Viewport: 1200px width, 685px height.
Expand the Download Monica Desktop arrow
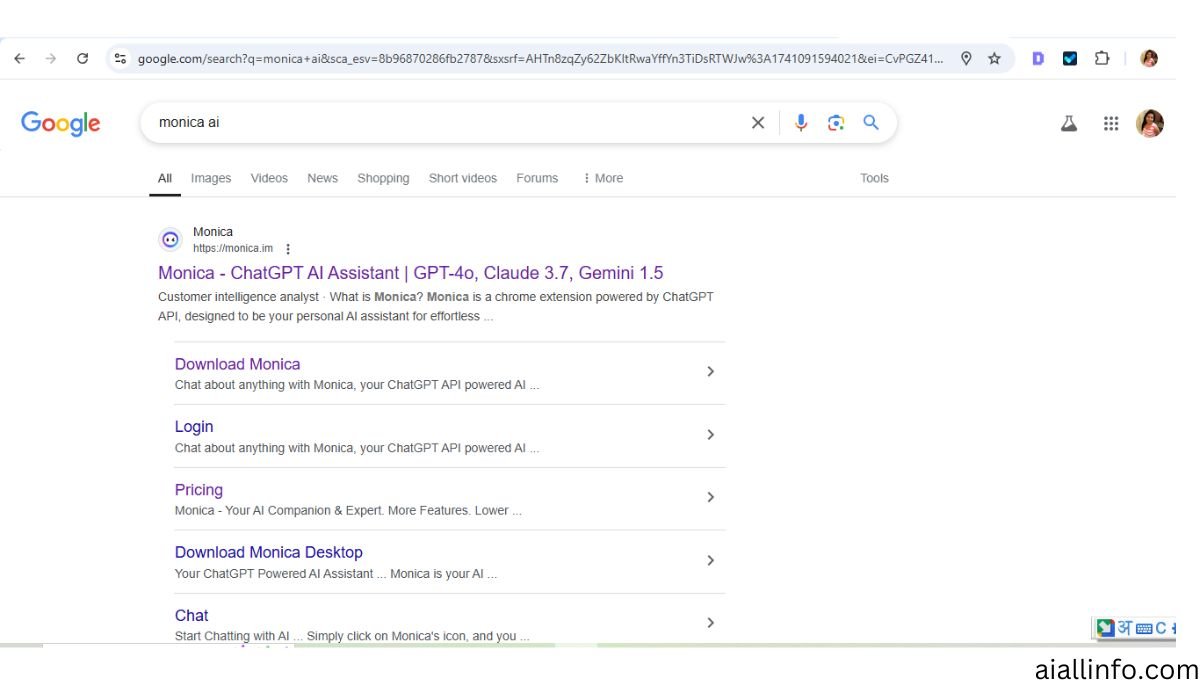tap(711, 561)
